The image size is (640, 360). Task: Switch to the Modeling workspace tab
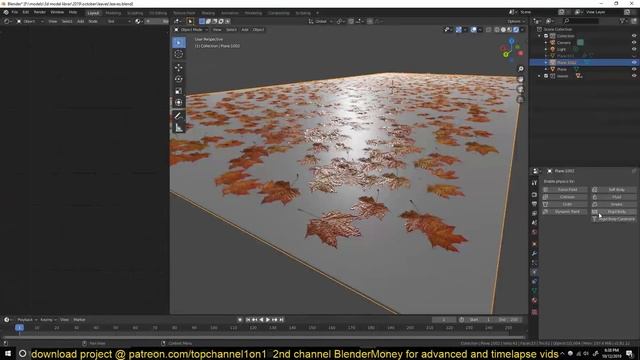tap(113, 13)
